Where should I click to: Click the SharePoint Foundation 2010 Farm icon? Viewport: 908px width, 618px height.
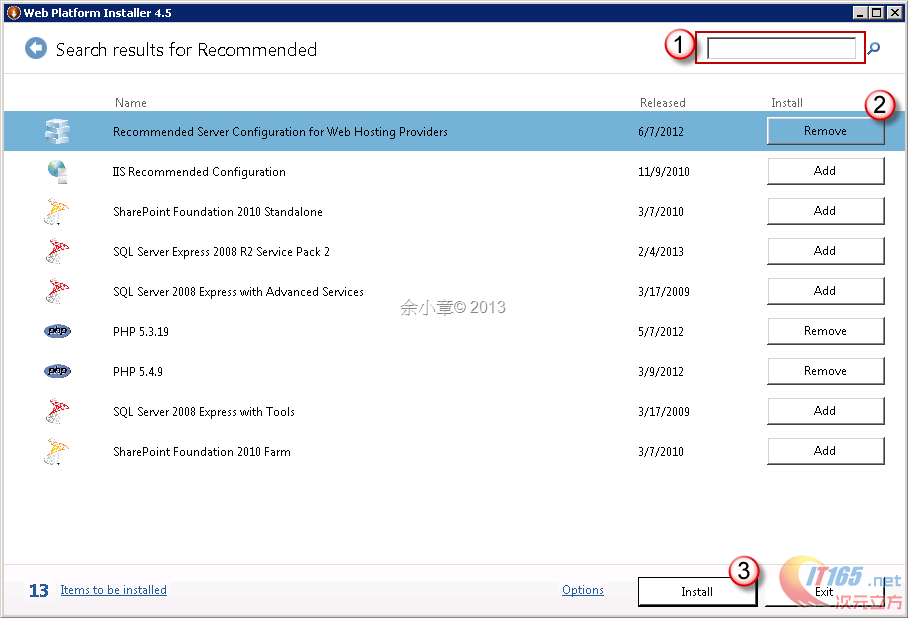pyautogui.click(x=56, y=451)
